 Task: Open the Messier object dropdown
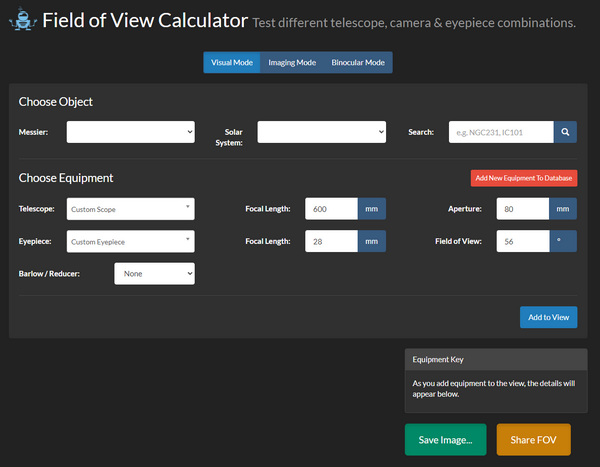pos(130,132)
